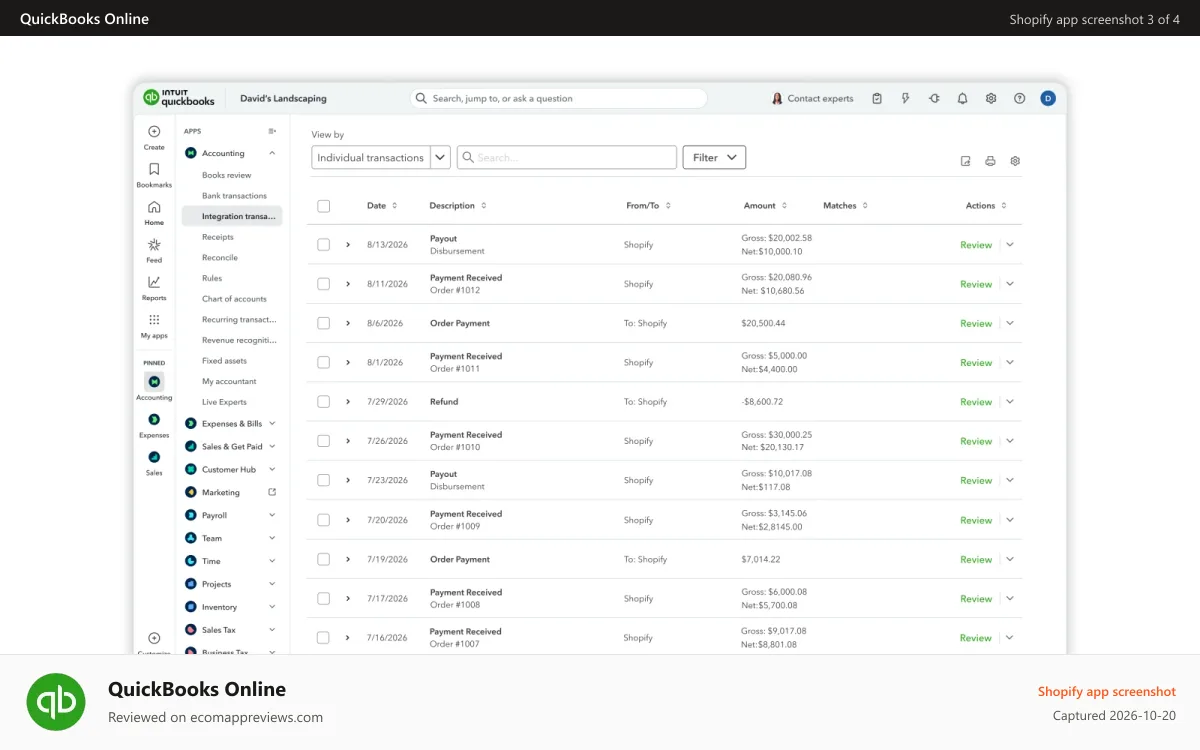
Task: Click the transactions Search field
Action: [567, 158]
